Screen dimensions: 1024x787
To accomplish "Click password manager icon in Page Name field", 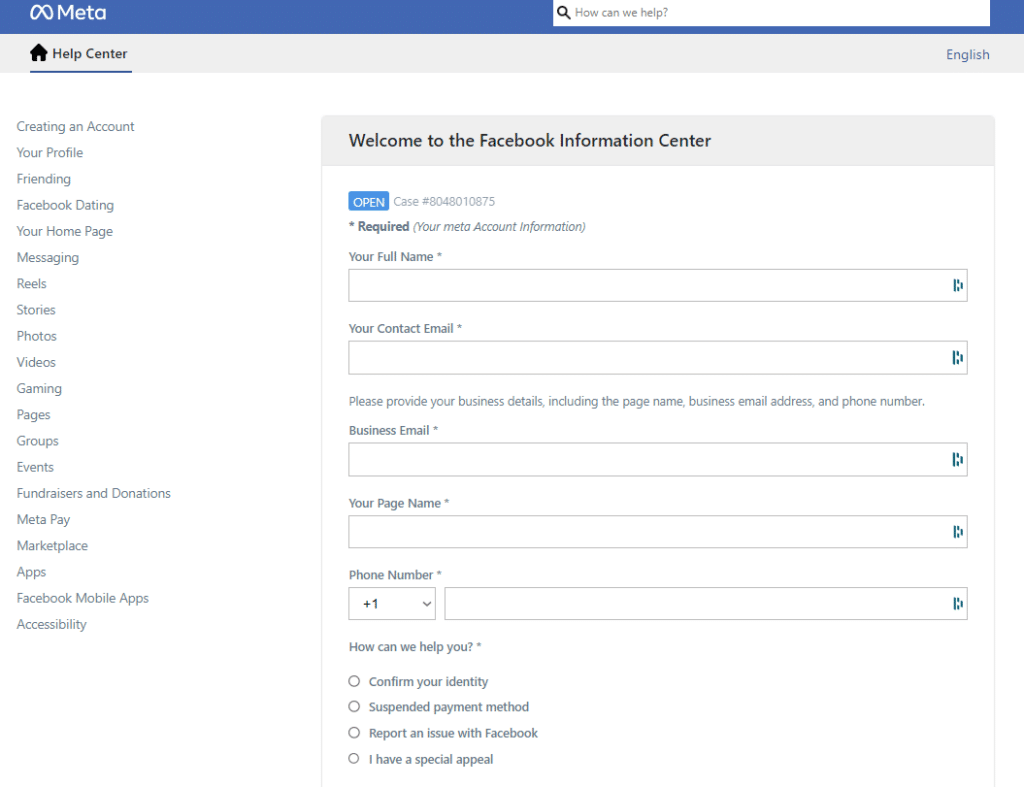I will point(957,532).
